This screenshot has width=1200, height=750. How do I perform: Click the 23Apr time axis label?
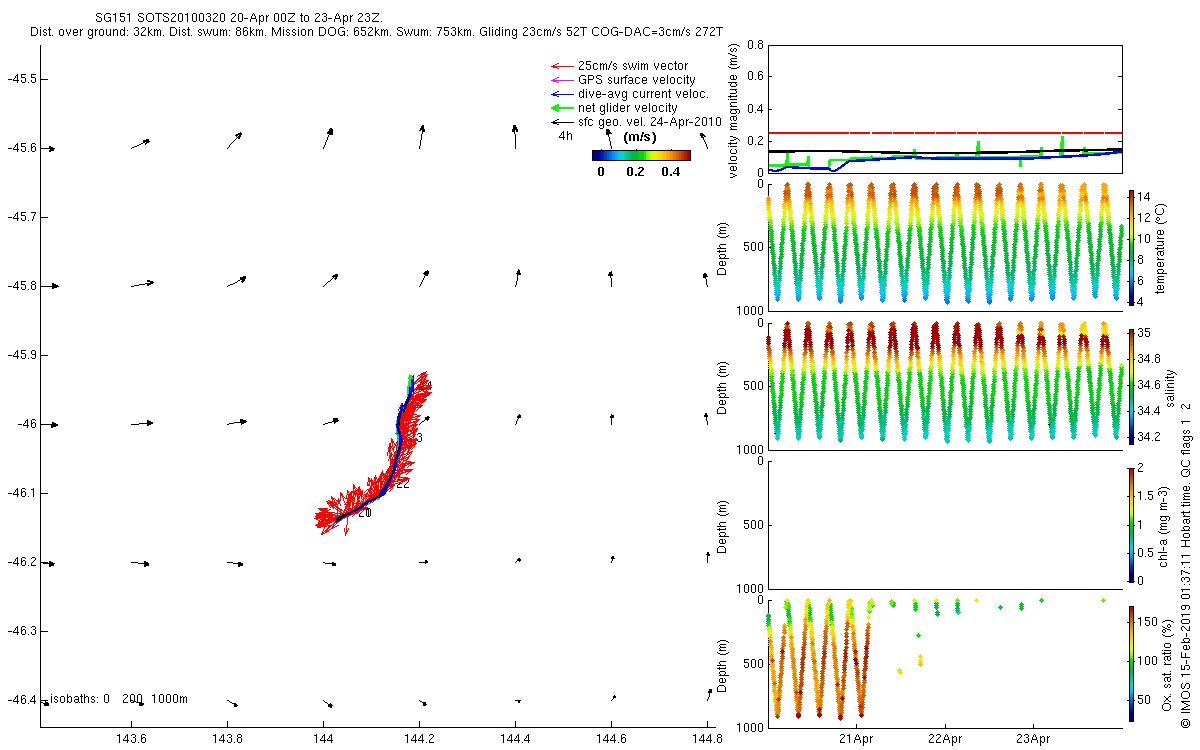[x=1033, y=740]
